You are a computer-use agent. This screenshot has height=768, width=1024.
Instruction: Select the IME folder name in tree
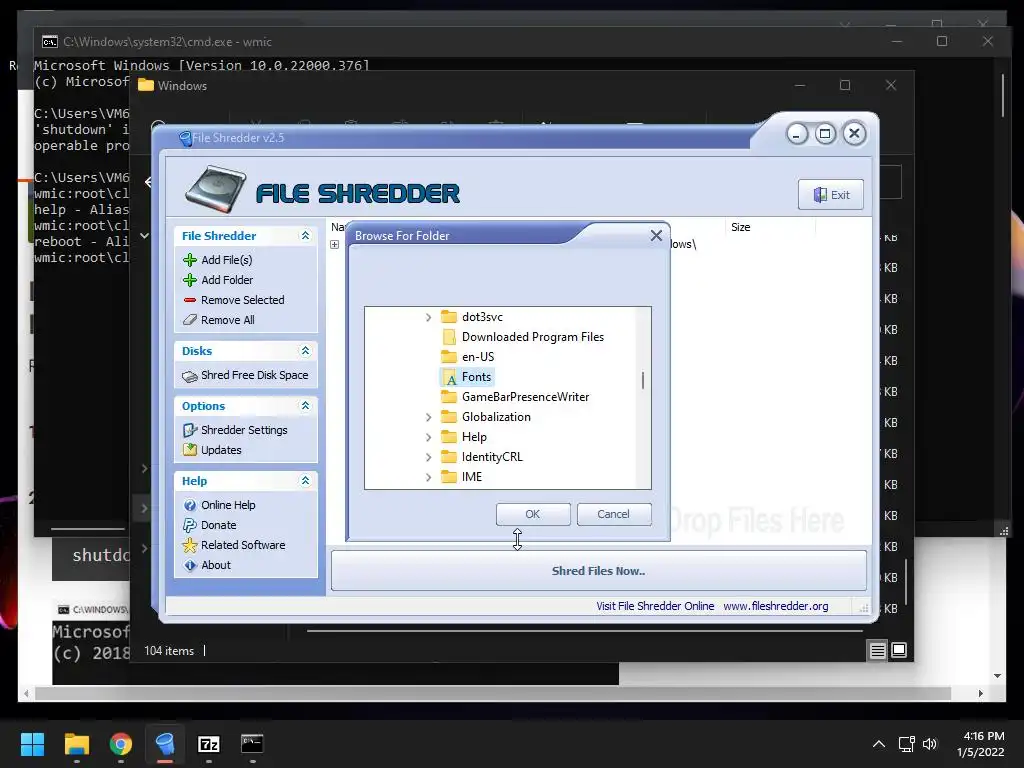(x=472, y=477)
